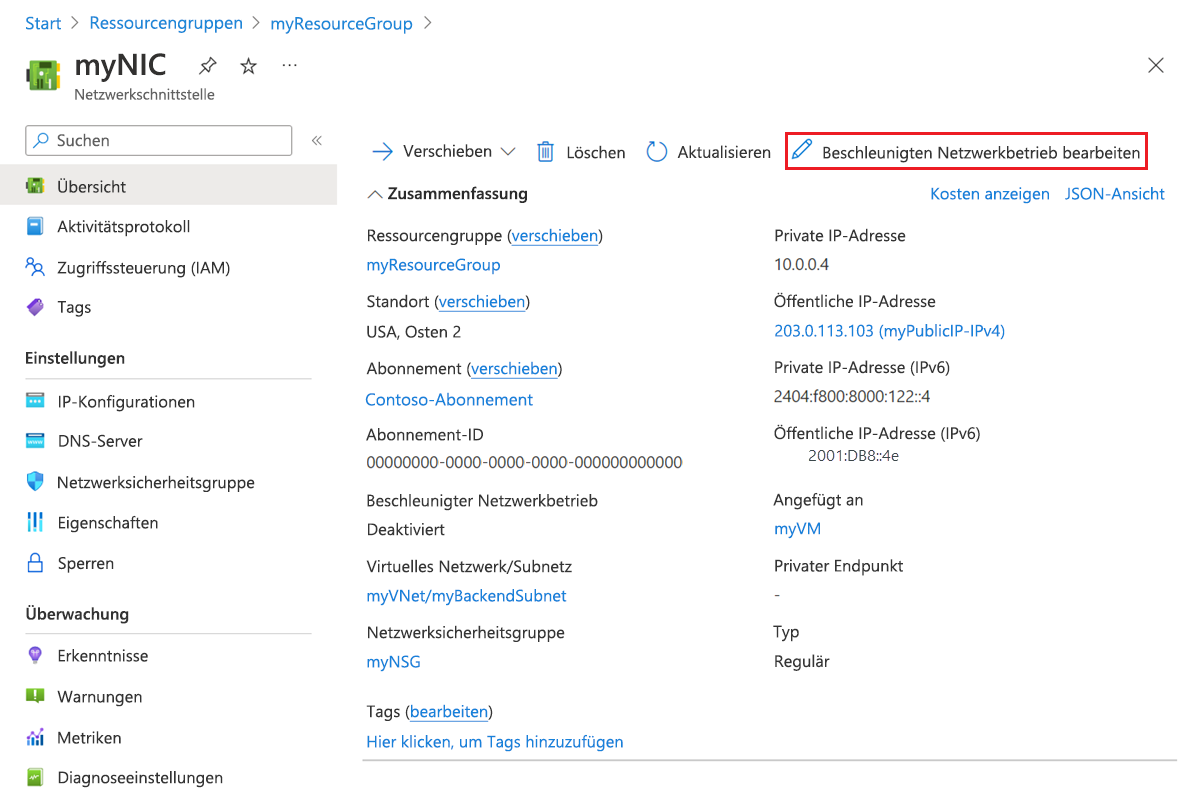The image size is (1200, 811).
Task: Collapse the sidebar with the double chevron
Action: [x=317, y=140]
